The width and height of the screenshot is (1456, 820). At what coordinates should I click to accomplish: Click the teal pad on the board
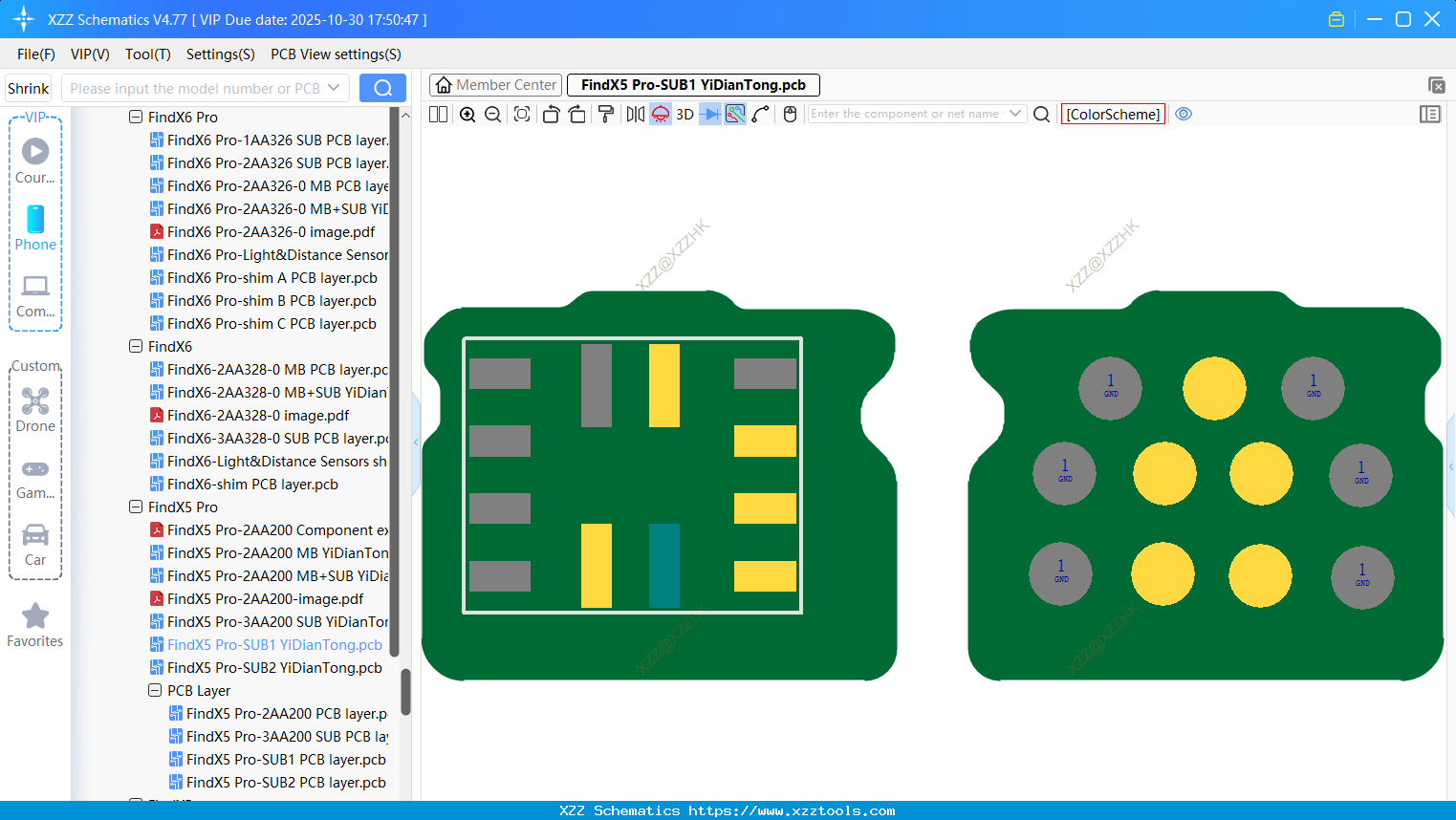pyautogui.click(x=663, y=565)
